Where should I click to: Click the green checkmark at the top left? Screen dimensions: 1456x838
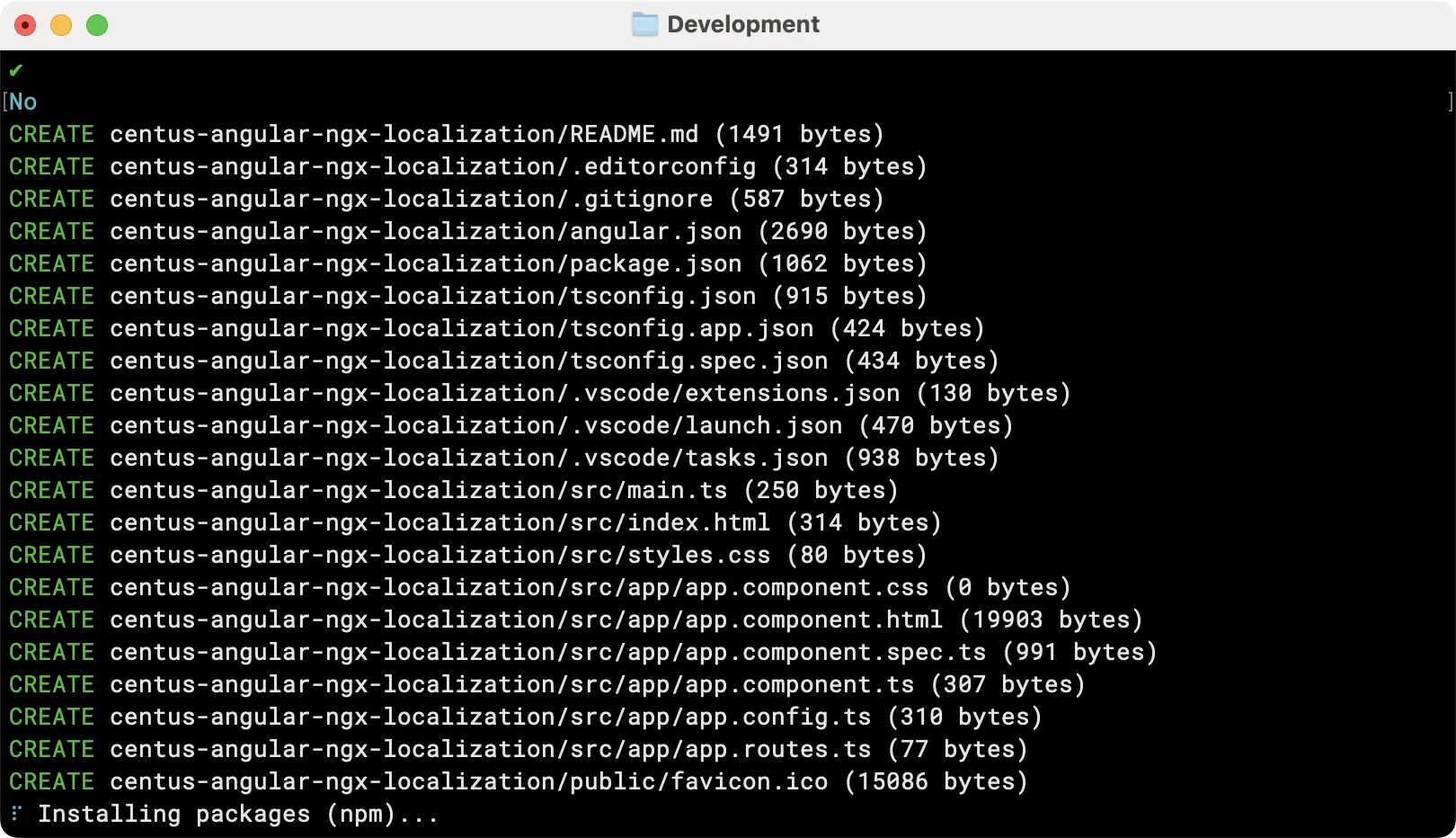click(16, 69)
